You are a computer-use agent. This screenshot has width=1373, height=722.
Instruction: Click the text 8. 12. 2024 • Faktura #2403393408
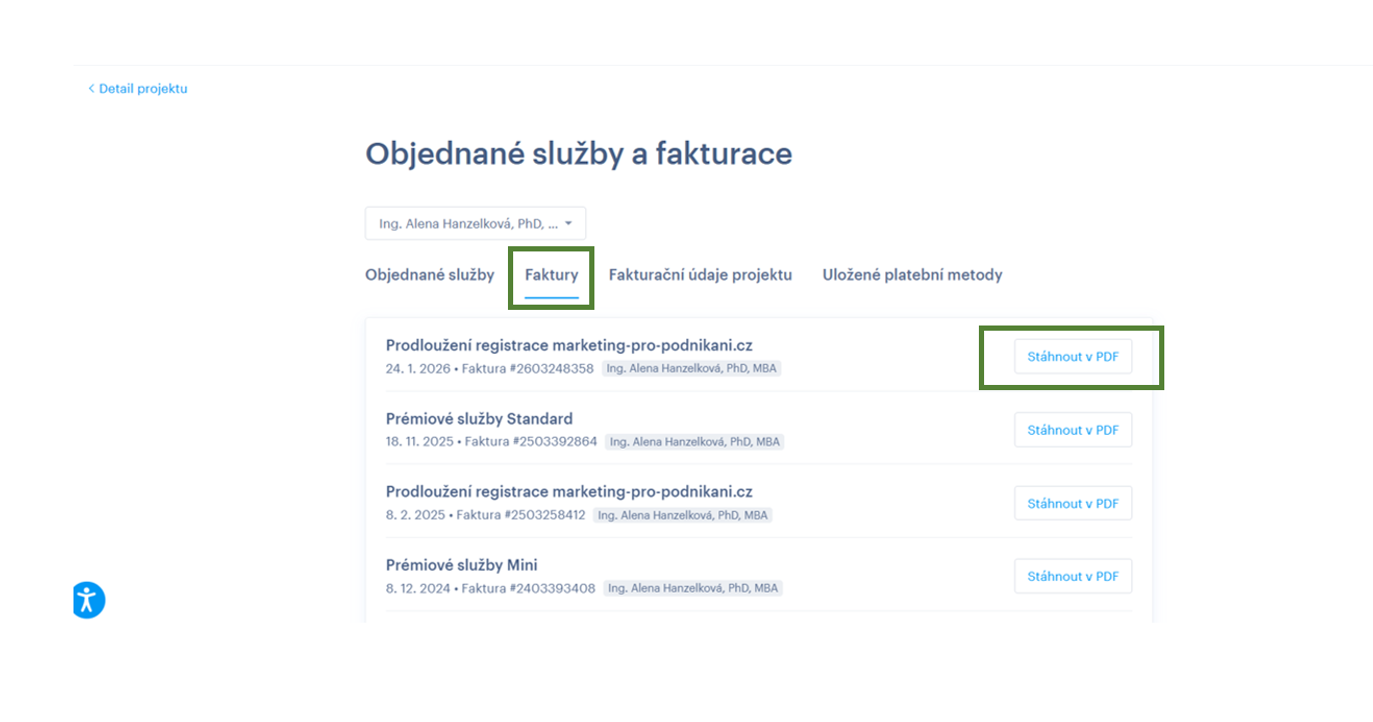[x=490, y=588]
